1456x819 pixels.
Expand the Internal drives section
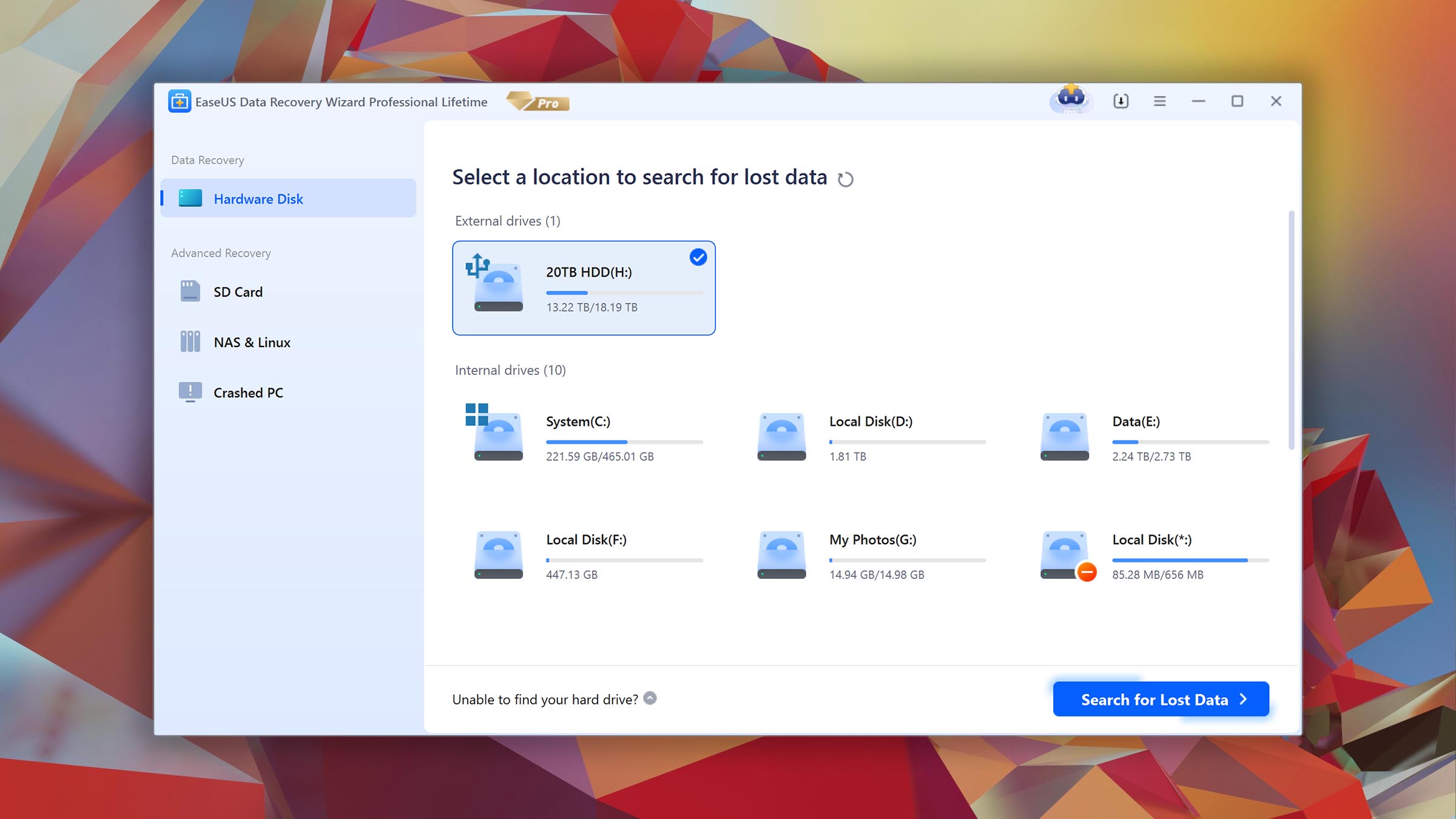(x=511, y=369)
